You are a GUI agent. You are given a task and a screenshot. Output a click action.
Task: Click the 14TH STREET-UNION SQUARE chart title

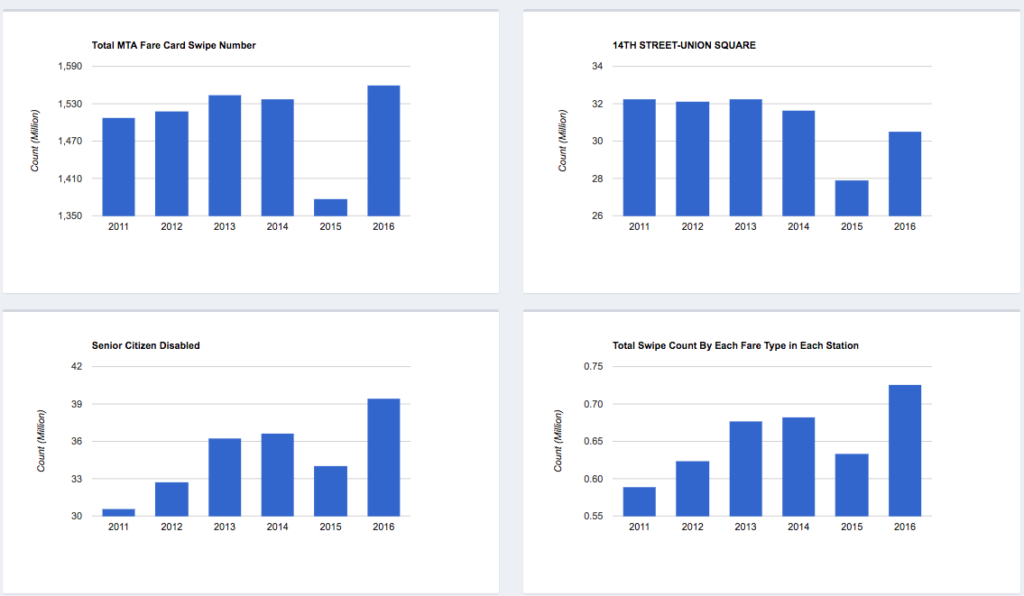[x=685, y=45]
